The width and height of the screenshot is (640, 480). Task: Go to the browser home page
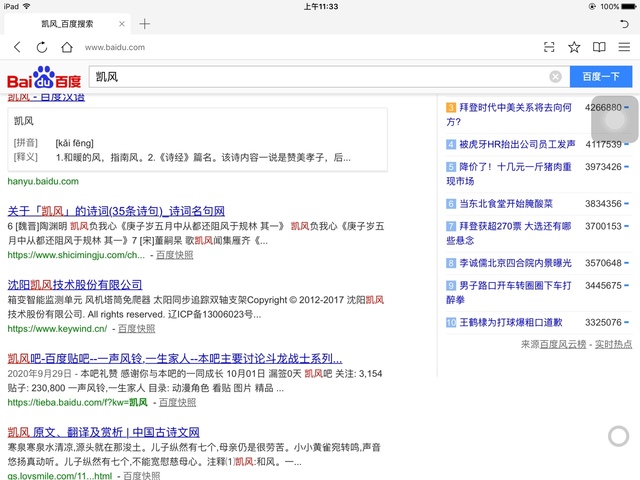click(66, 47)
